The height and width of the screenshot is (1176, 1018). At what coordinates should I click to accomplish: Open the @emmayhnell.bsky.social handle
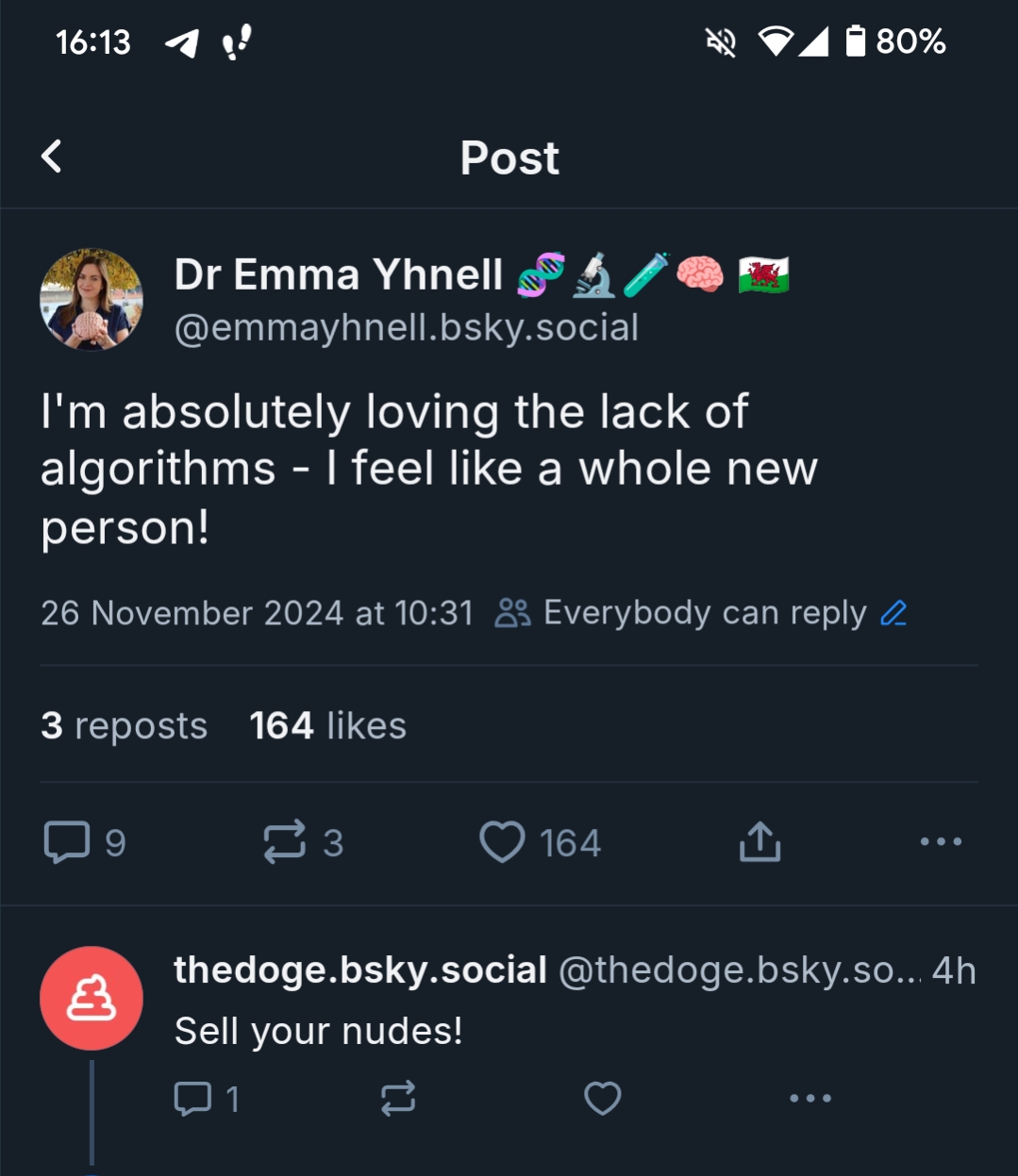click(407, 328)
